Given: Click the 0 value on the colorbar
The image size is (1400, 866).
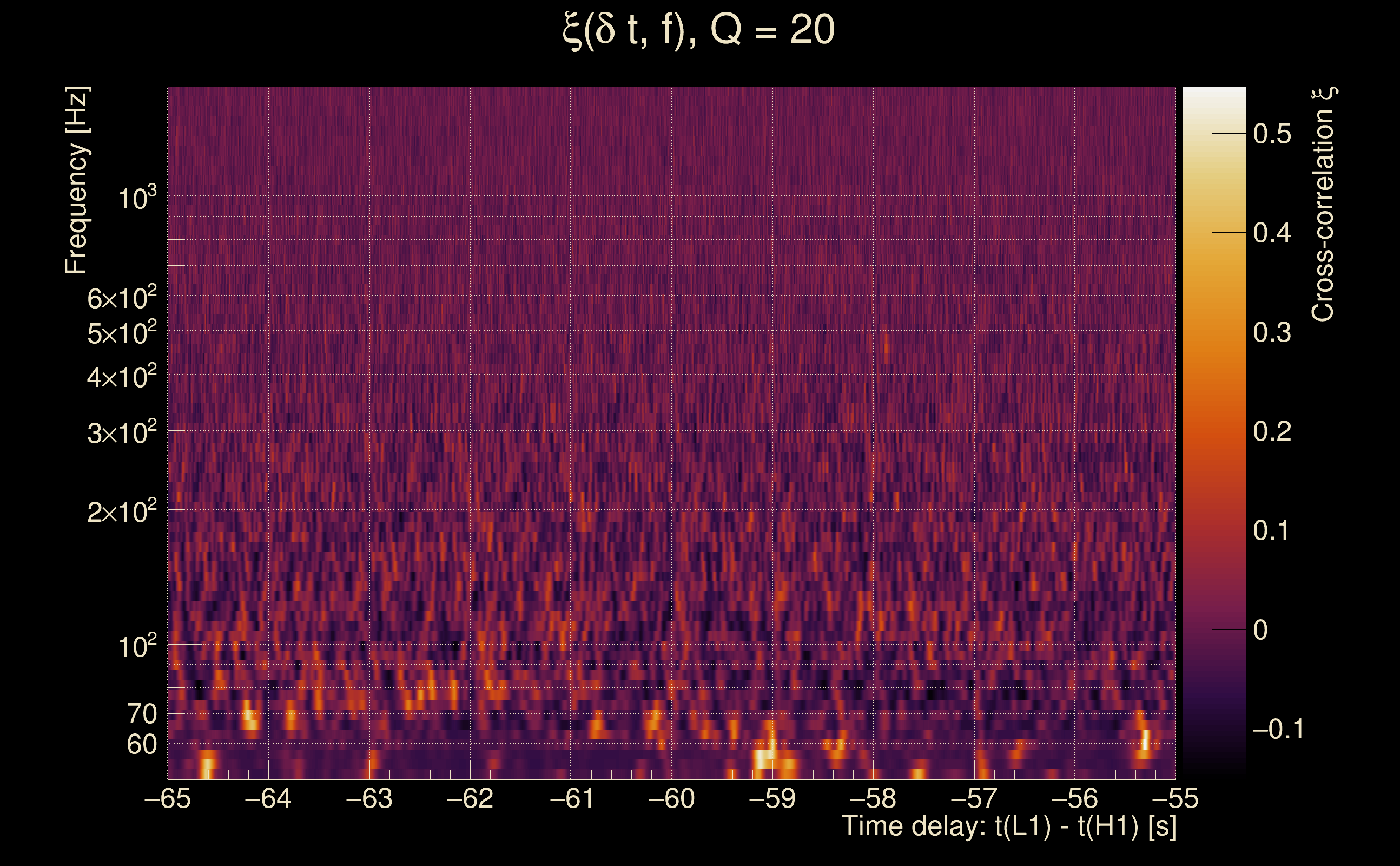Looking at the screenshot, I should [1260, 630].
